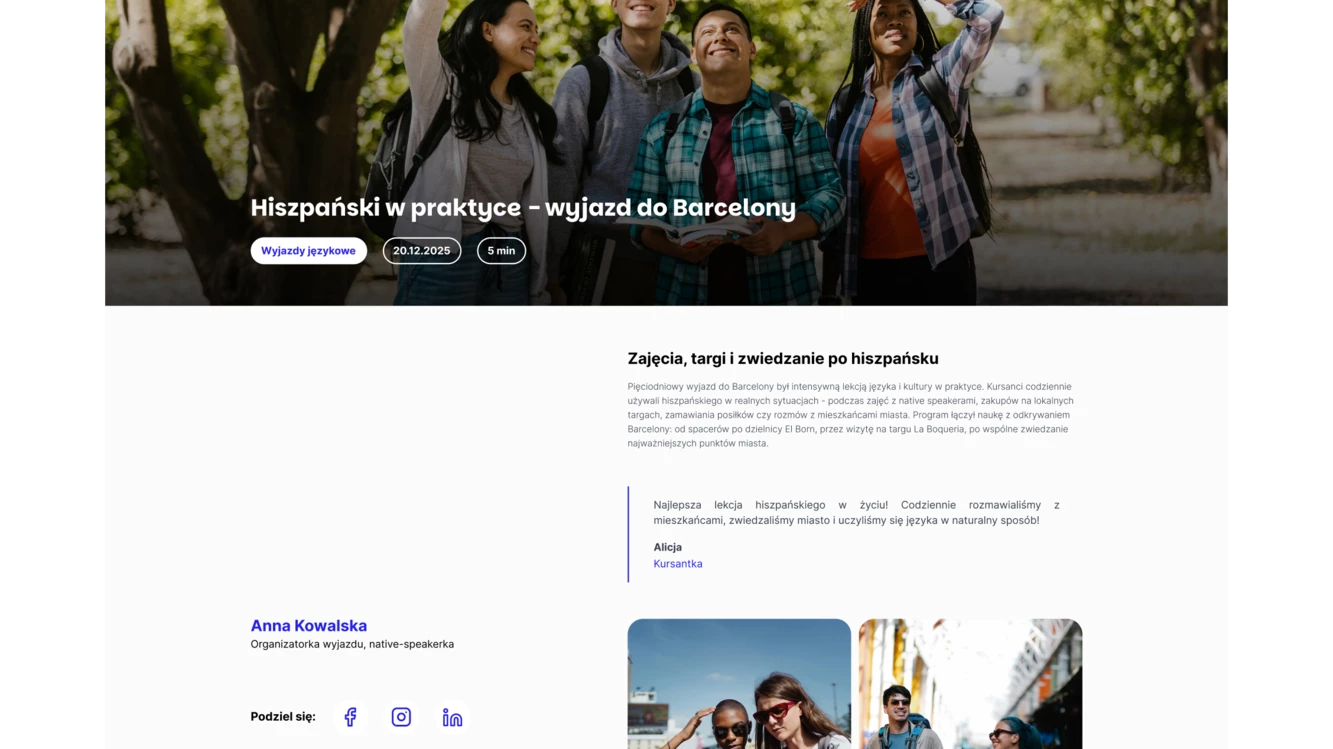The image size is (1333, 749).
Task: Click the 'Kursantka' link under Alicja's quote
Action: (677, 563)
